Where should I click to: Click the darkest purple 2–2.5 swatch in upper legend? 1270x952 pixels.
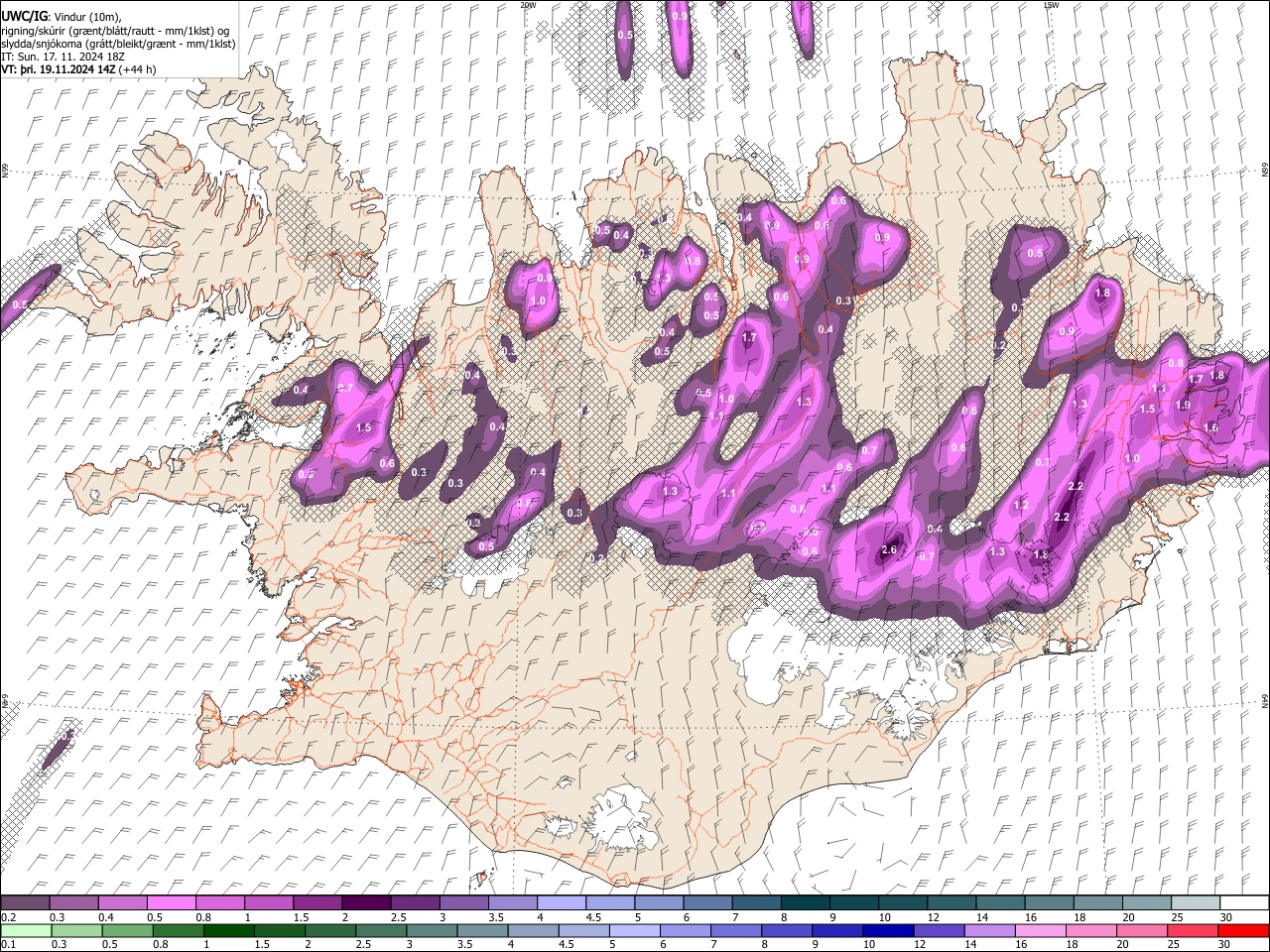365,903
